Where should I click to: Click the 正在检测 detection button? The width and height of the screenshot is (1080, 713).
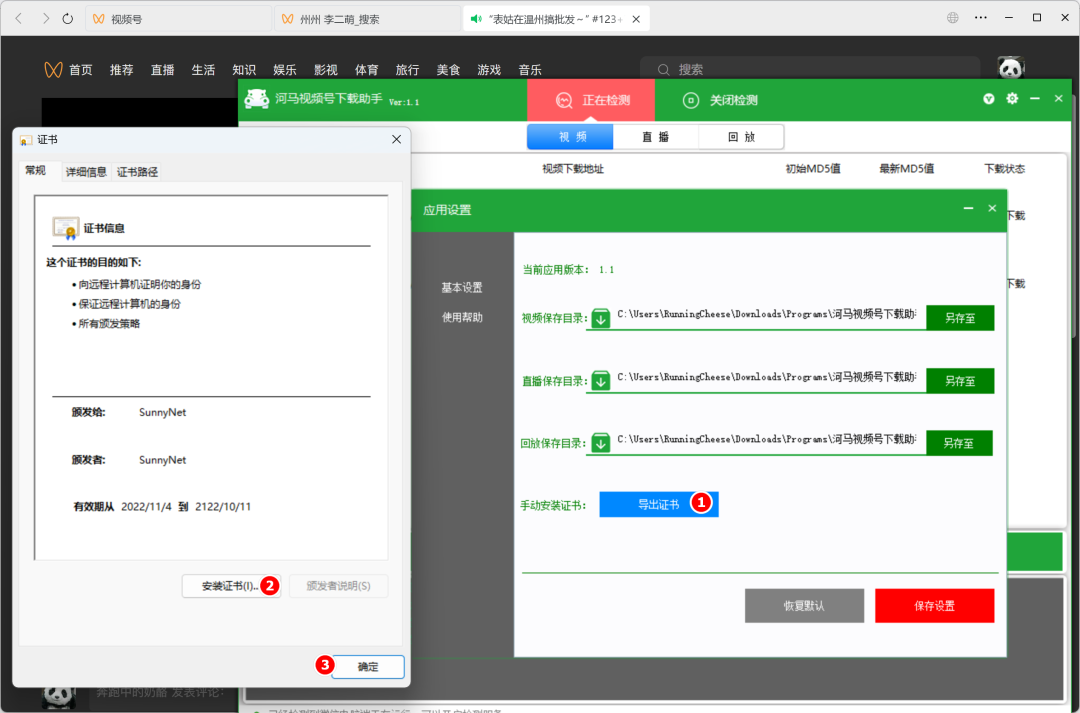click(x=591, y=100)
